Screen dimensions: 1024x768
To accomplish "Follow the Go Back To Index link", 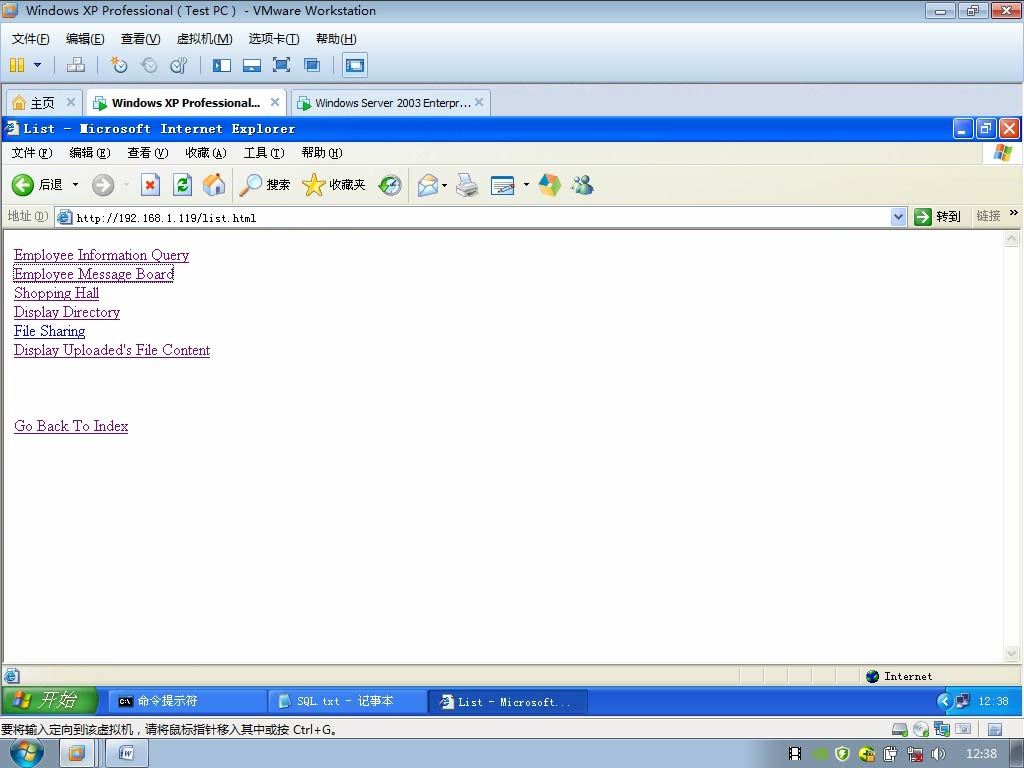I will click(71, 426).
